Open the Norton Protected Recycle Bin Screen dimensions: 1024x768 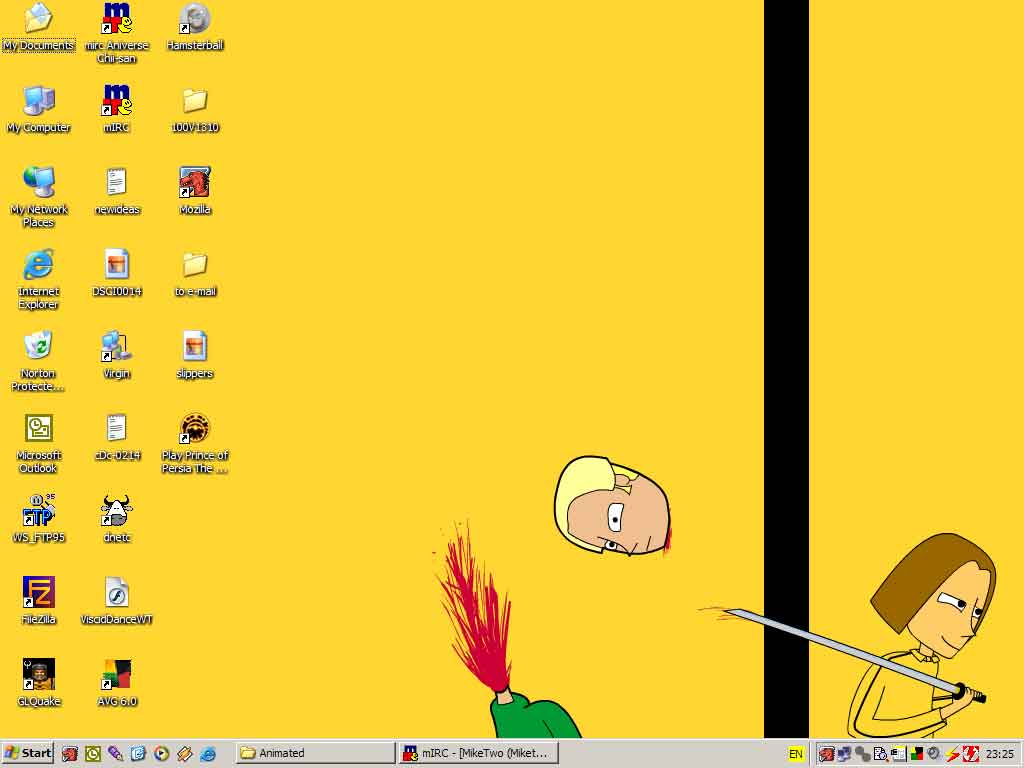click(x=39, y=347)
